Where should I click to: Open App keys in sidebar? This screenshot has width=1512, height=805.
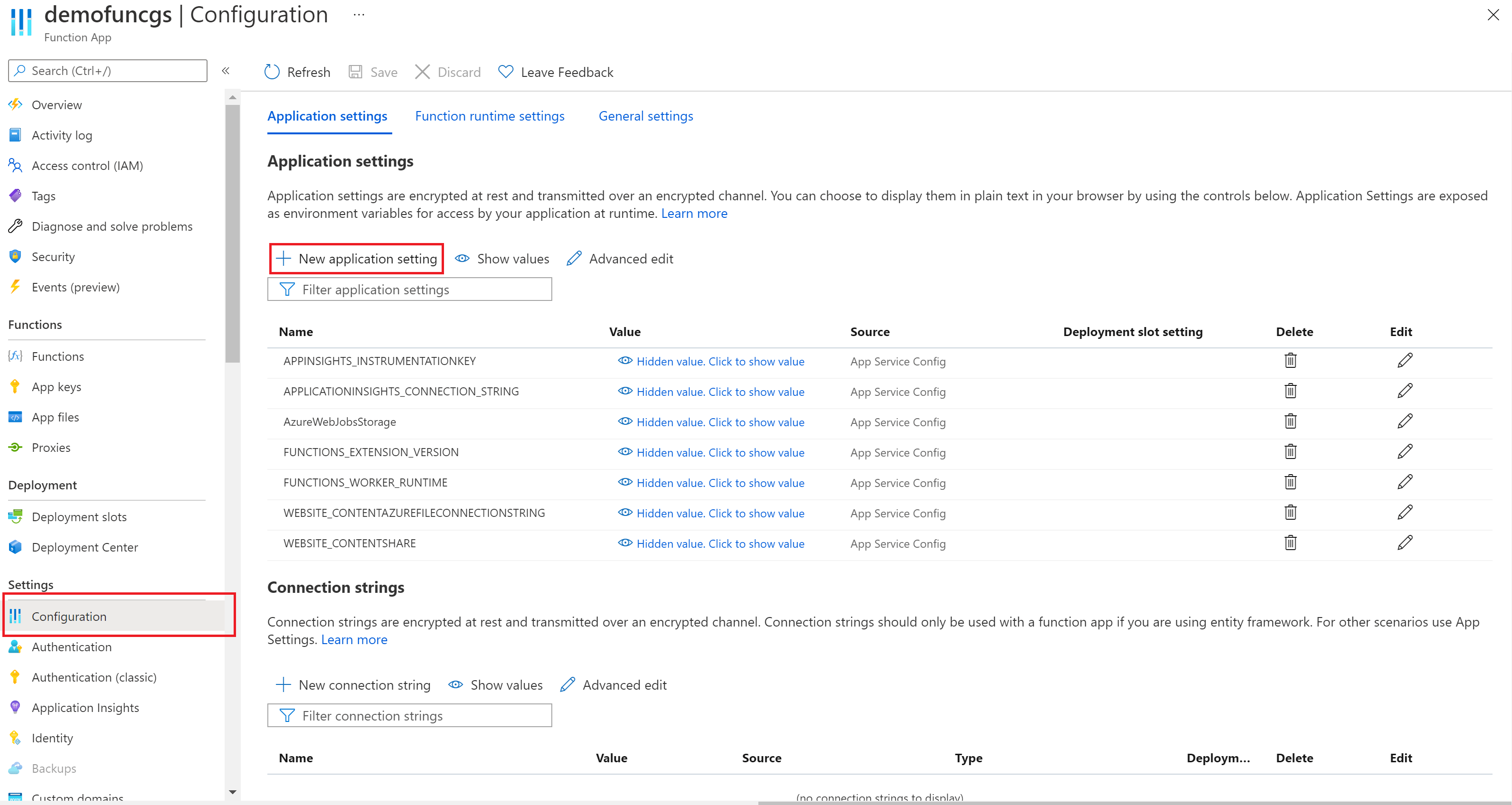[x=57, y=387]
